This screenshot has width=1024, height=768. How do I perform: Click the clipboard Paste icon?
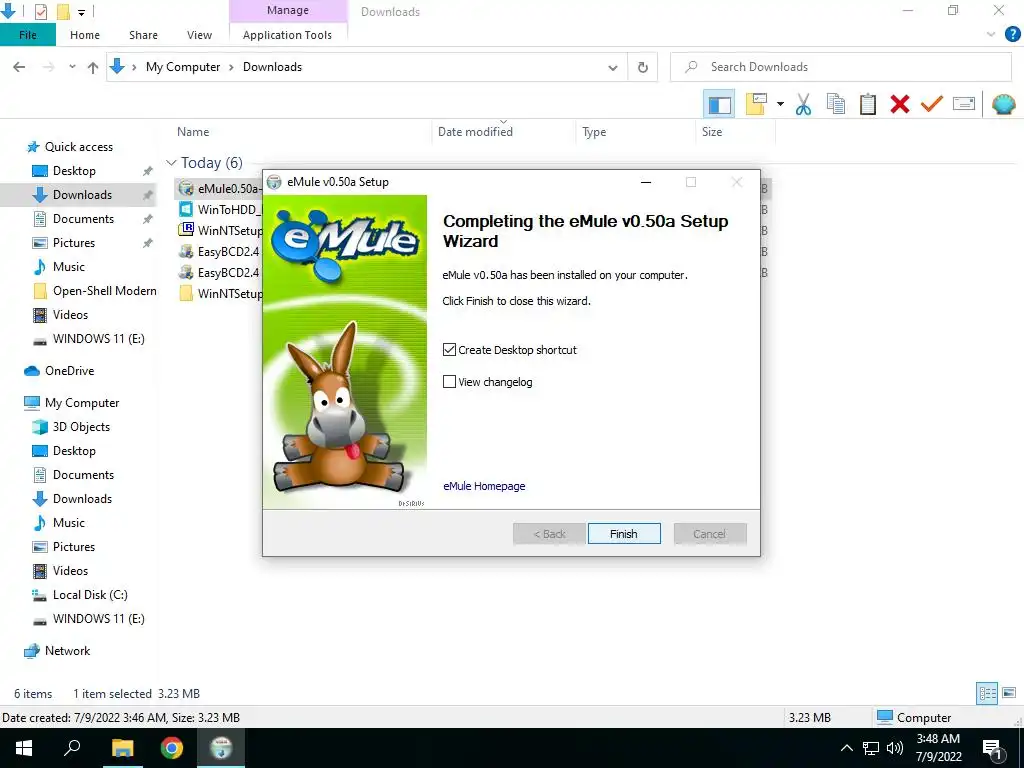867,104
